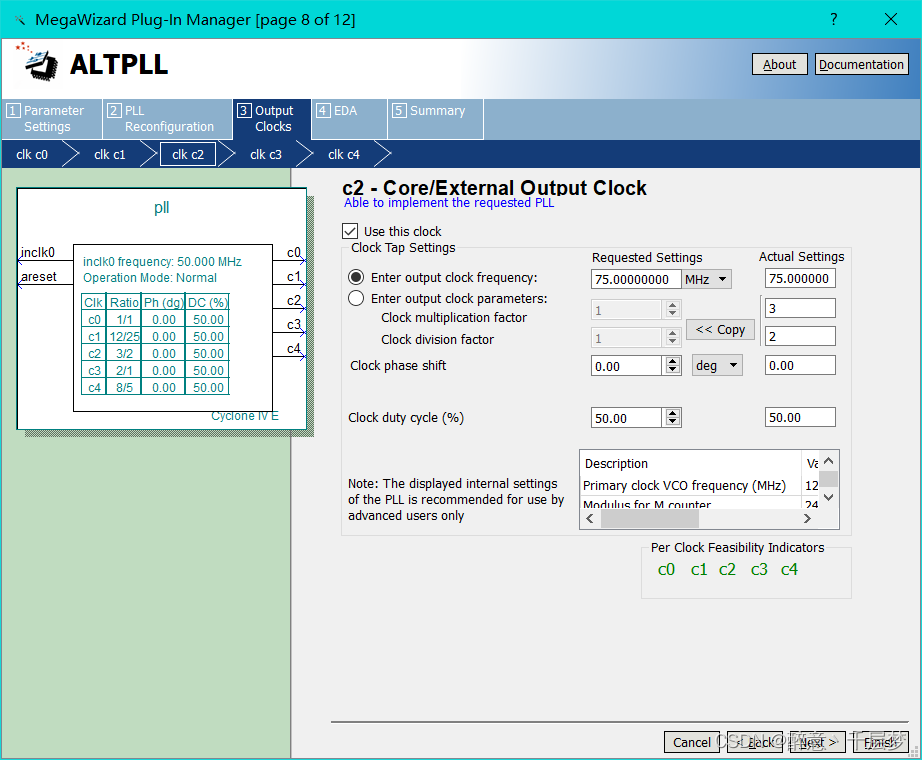Go to the clk c4 page

coord(344,155)
